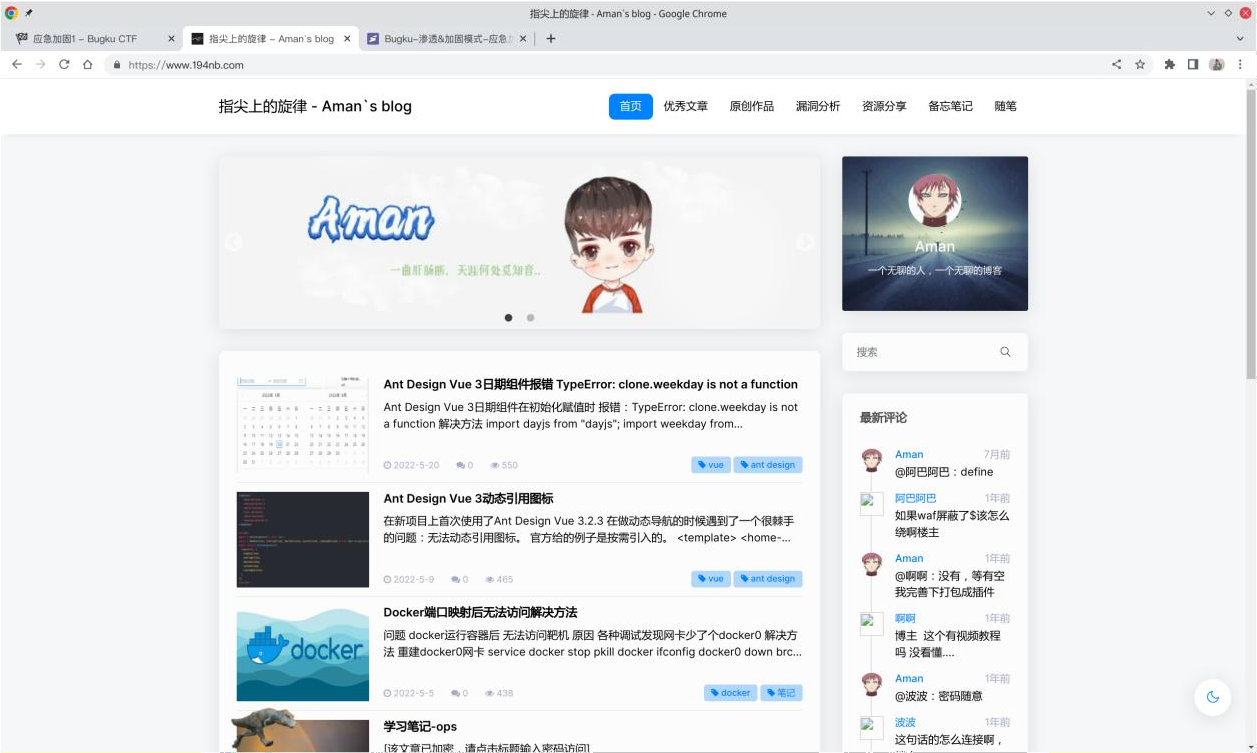This screenshot has height=753, width=1257.
Task: Click the docker whale thumbnail
Action: (303, 653)
